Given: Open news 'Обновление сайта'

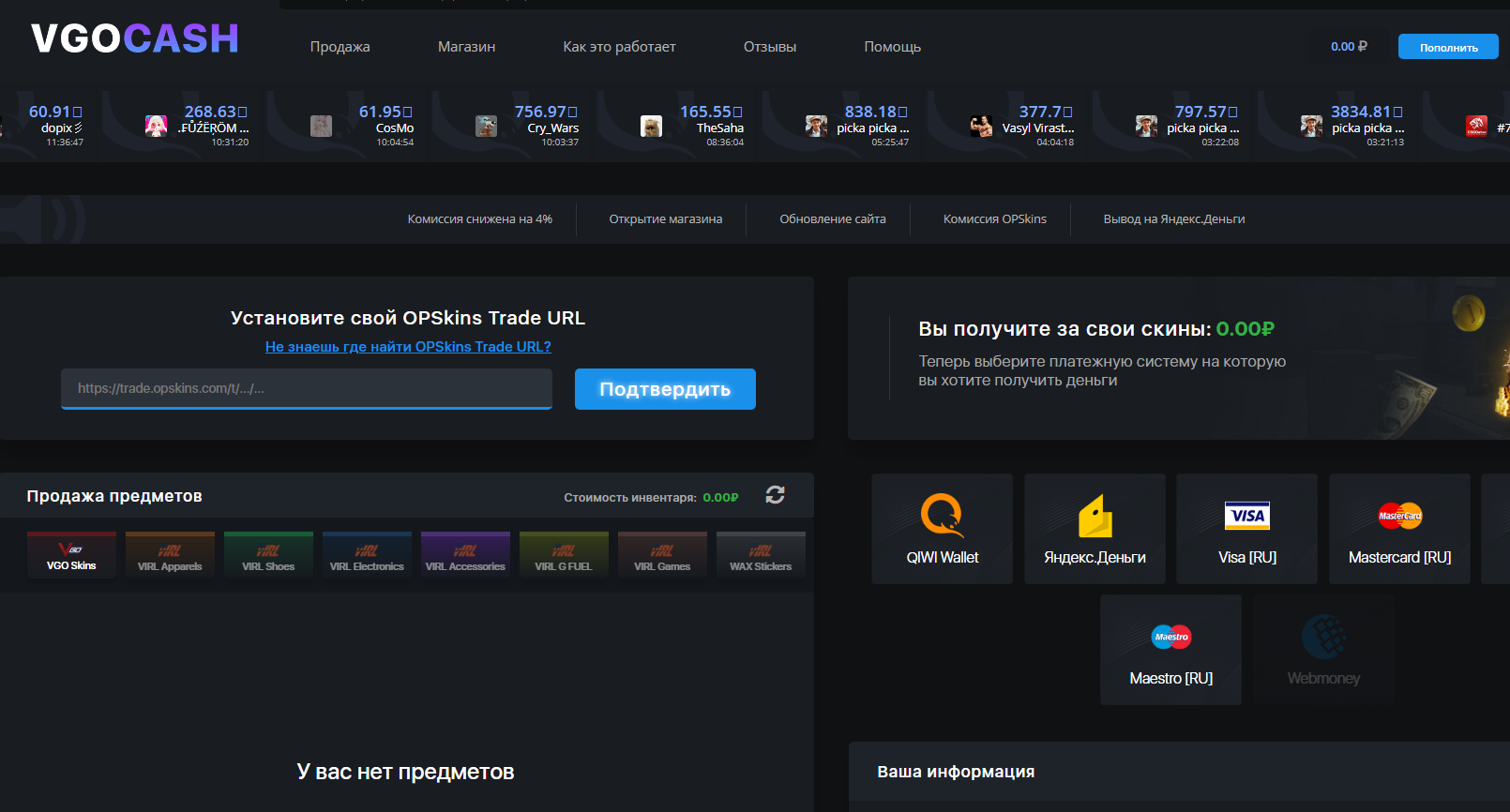Looking at the screenshot, I should (833, 219).
